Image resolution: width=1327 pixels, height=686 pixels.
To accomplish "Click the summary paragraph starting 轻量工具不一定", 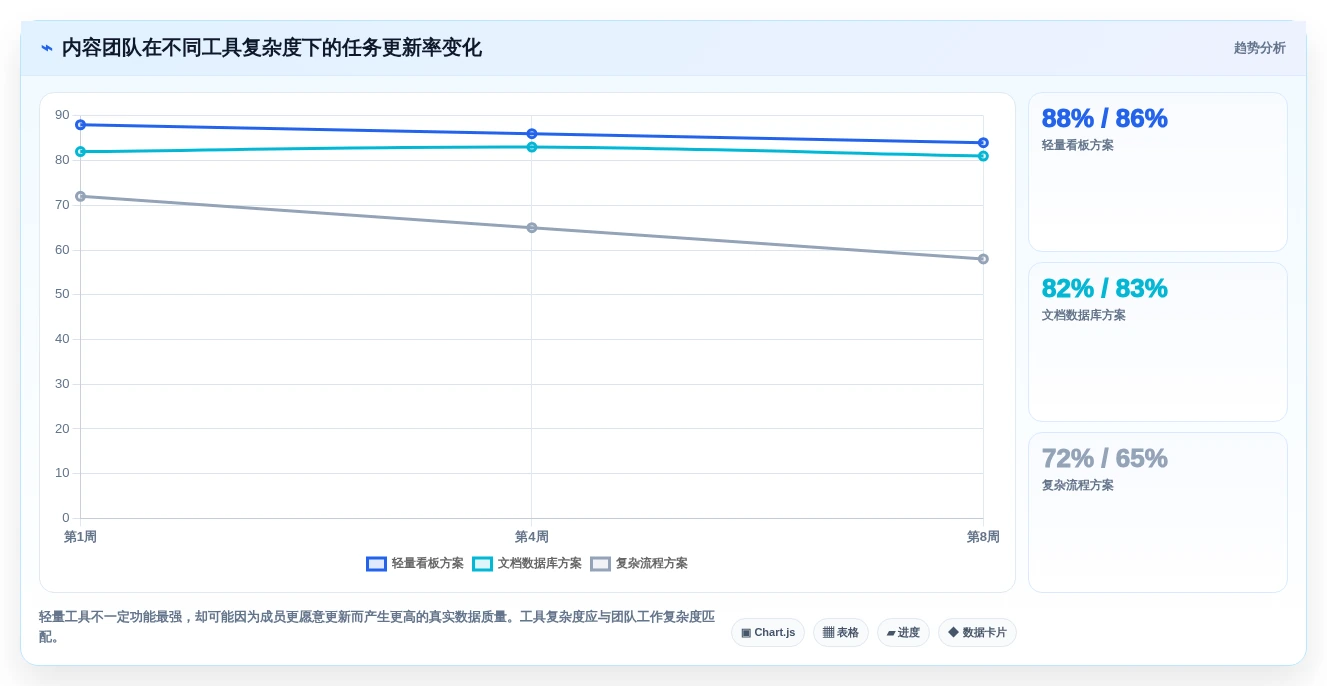I will click(377, 627).
